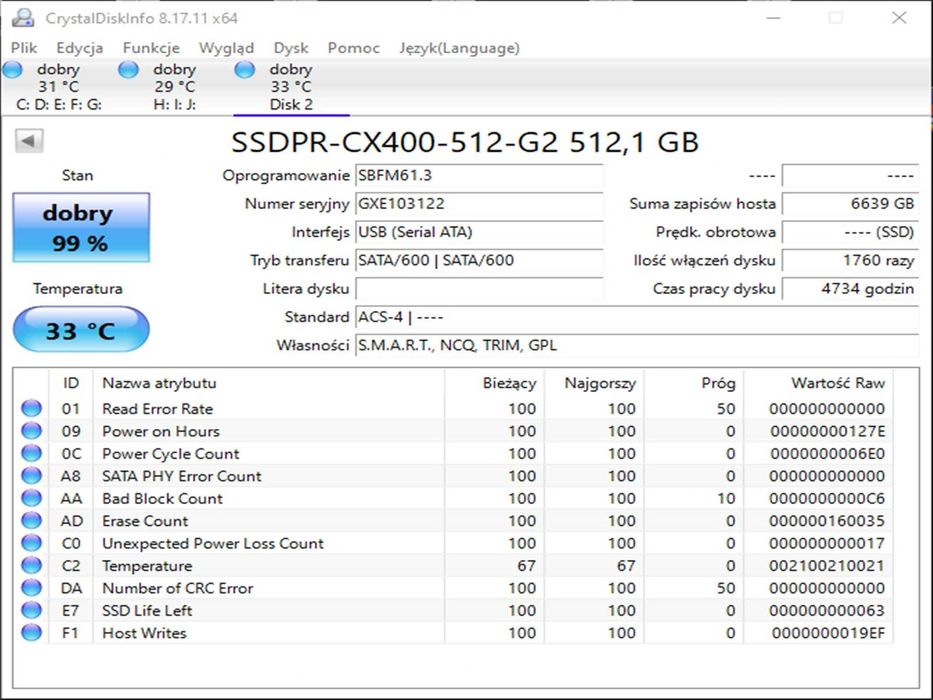
Task: Click status orb of Read Error Rate row
Action: click(x=32, y=408)
